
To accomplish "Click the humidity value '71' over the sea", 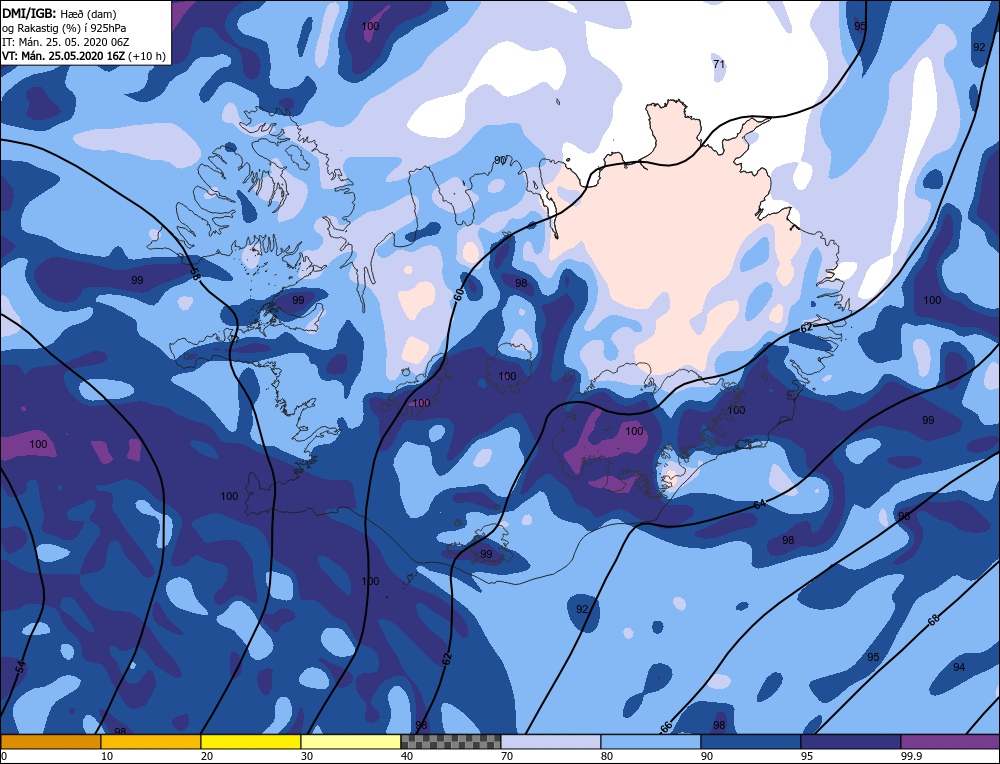I will (719, 64).
